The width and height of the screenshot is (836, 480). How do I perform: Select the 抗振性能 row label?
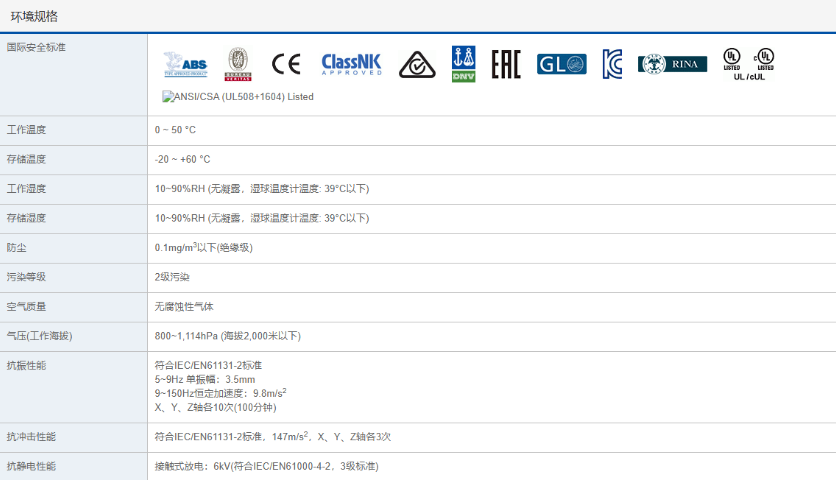26,365
